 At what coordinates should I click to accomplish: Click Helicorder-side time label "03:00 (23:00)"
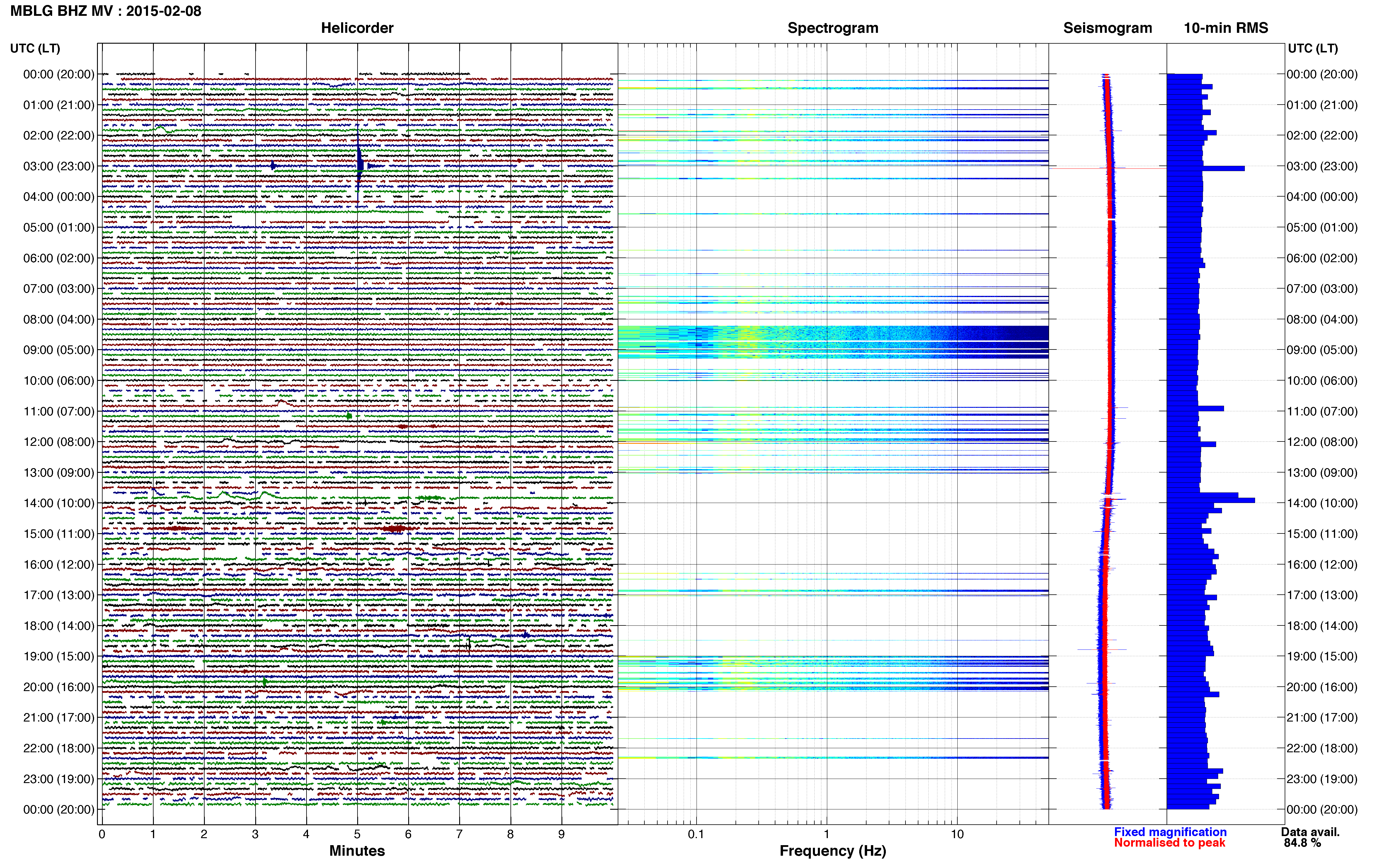click(x=59, y=166)
